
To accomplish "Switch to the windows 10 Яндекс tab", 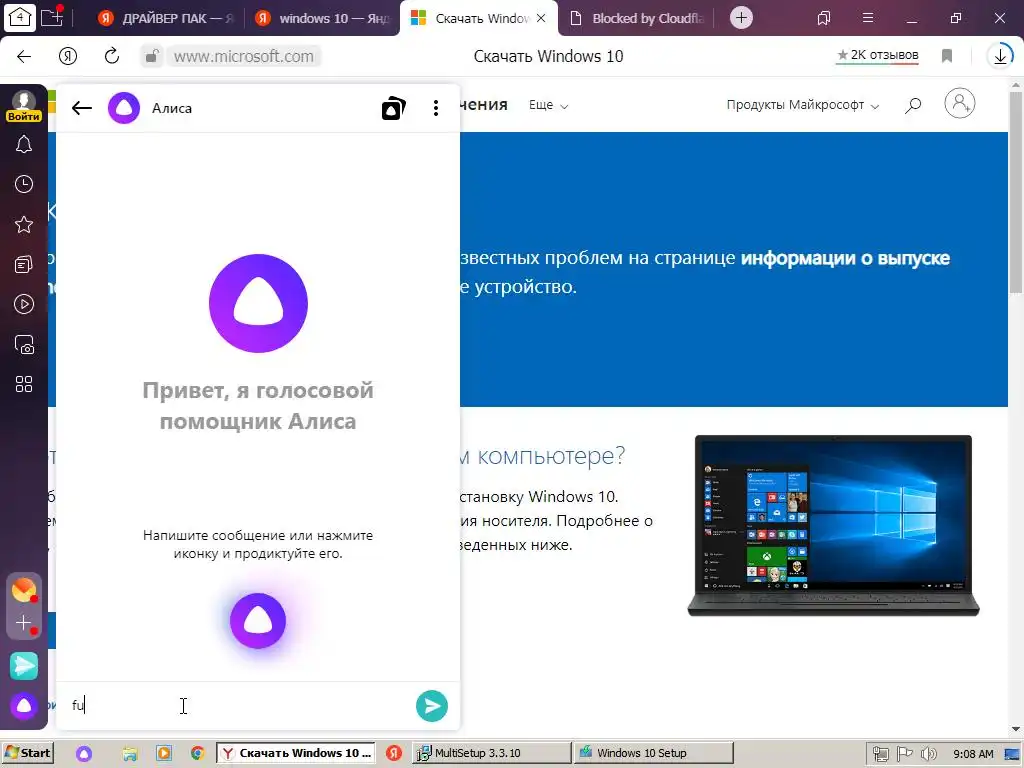I will 323,18.
